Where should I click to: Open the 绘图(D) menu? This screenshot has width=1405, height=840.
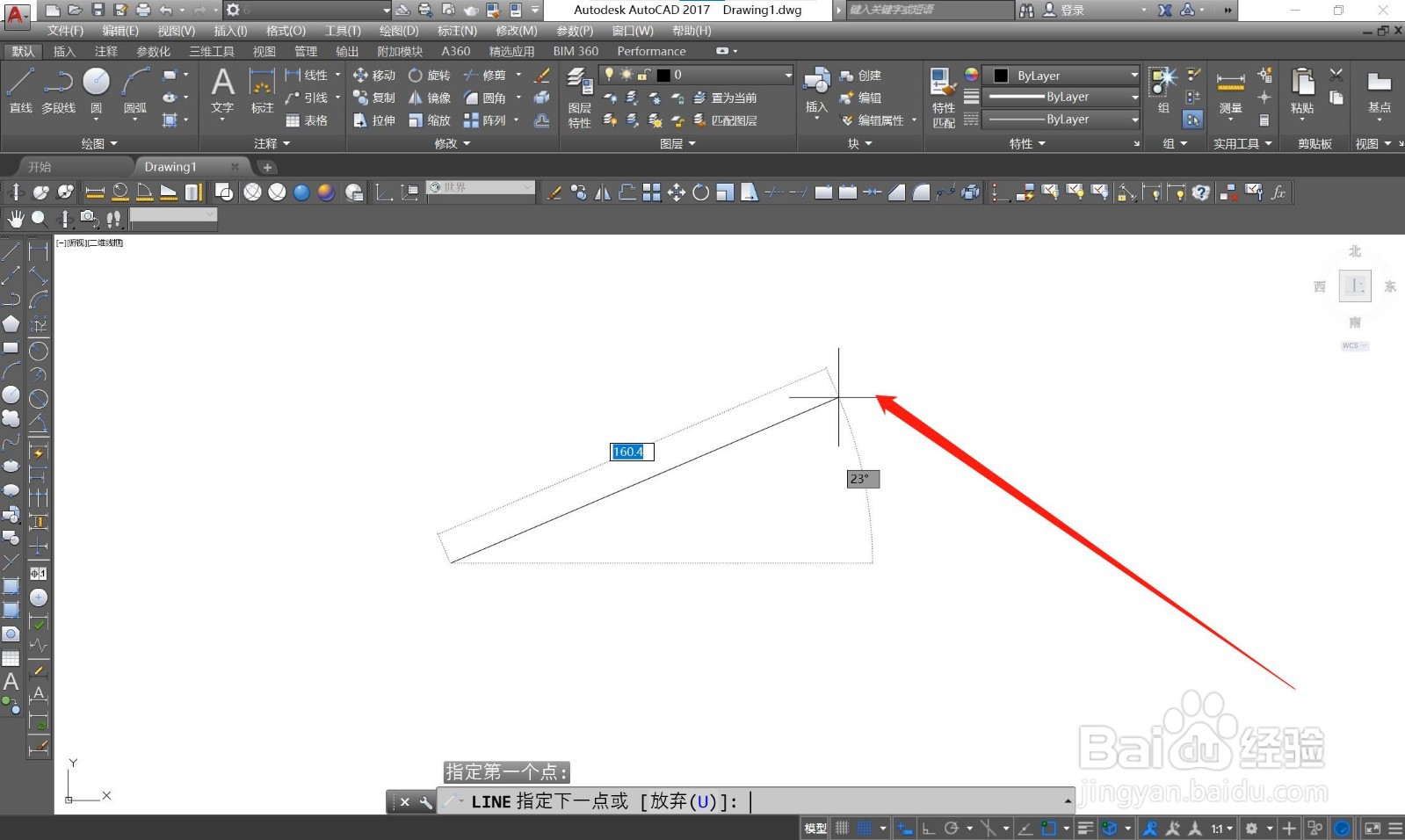(x=399, y=31)
